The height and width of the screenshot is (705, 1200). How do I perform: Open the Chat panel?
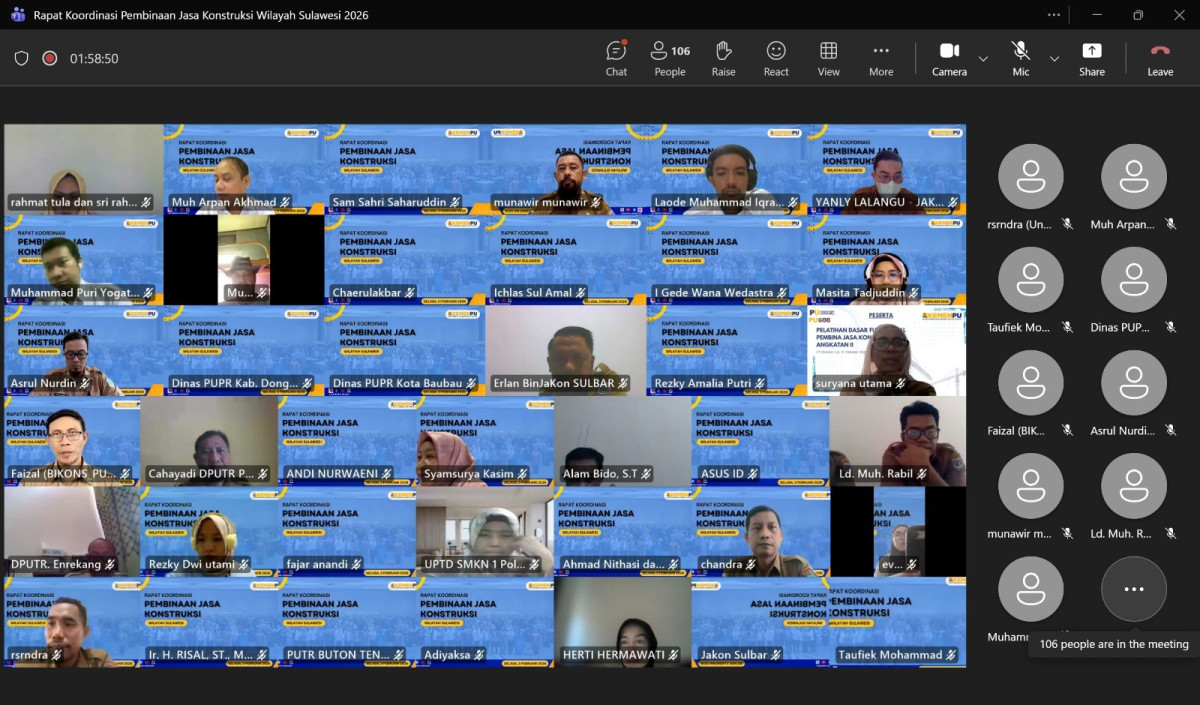click(x=616, y=58)
